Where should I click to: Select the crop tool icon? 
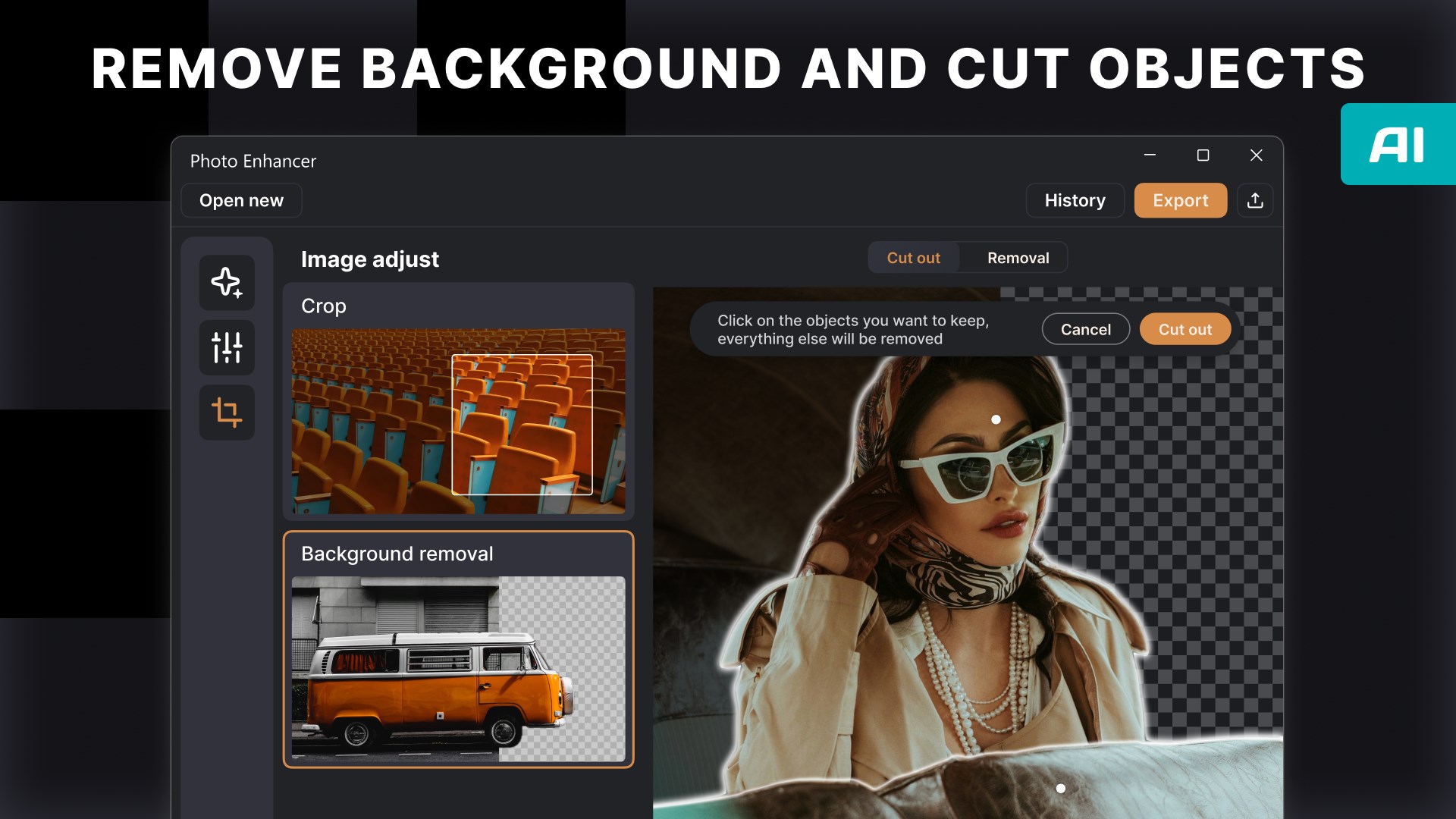(227, 413)
